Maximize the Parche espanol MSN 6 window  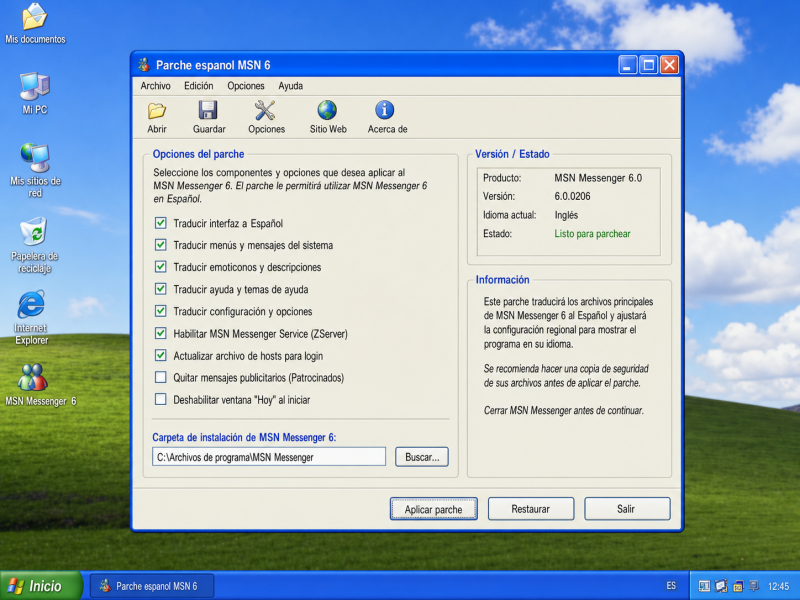coord(648,65)
